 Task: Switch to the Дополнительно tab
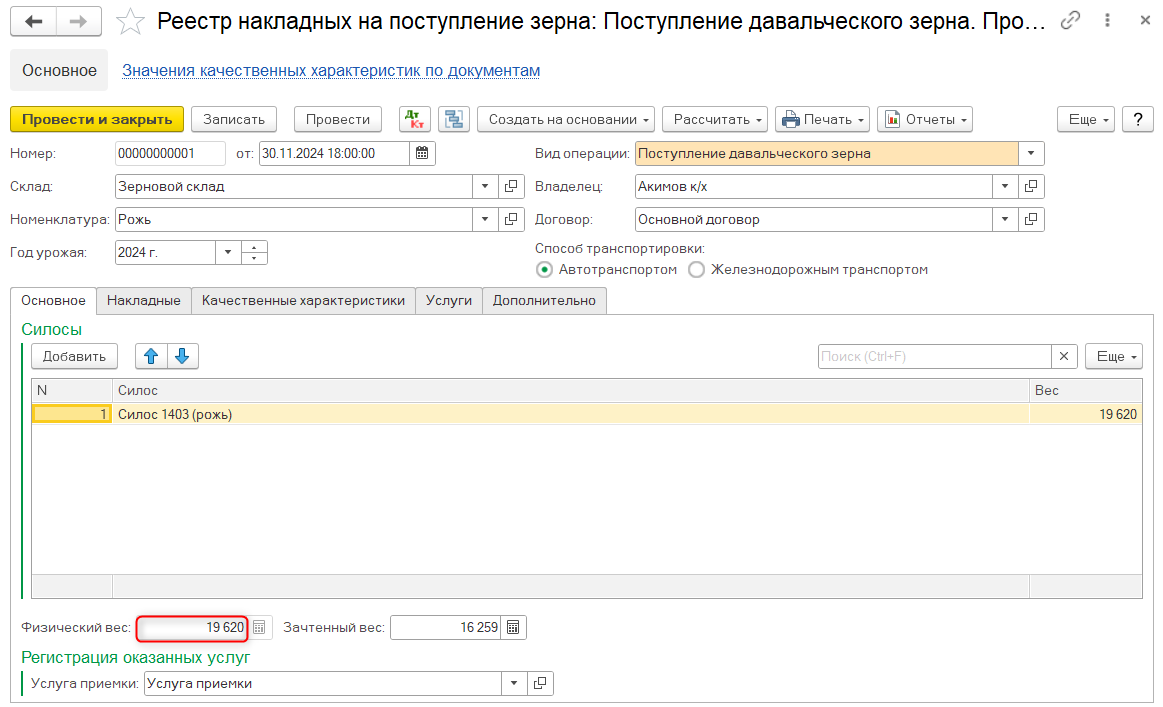click(x=544, y=300)
